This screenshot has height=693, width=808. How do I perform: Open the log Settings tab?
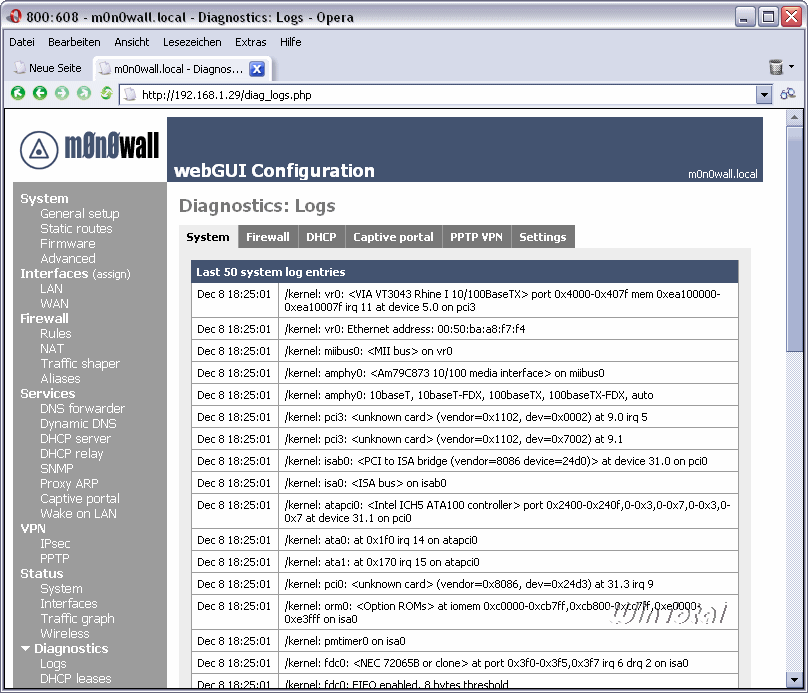(543, 237)
